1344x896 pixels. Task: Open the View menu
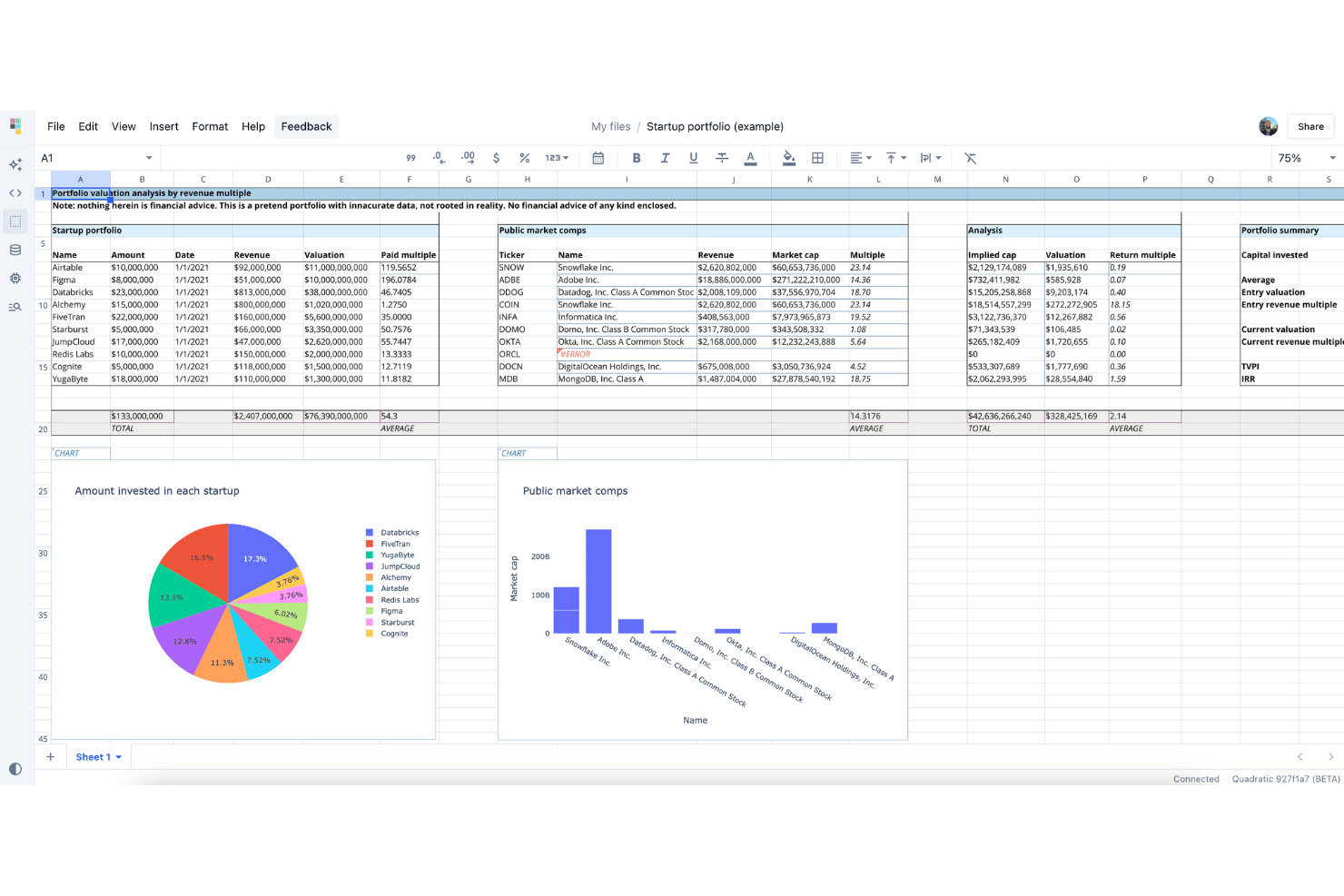[x=124, y=126]
